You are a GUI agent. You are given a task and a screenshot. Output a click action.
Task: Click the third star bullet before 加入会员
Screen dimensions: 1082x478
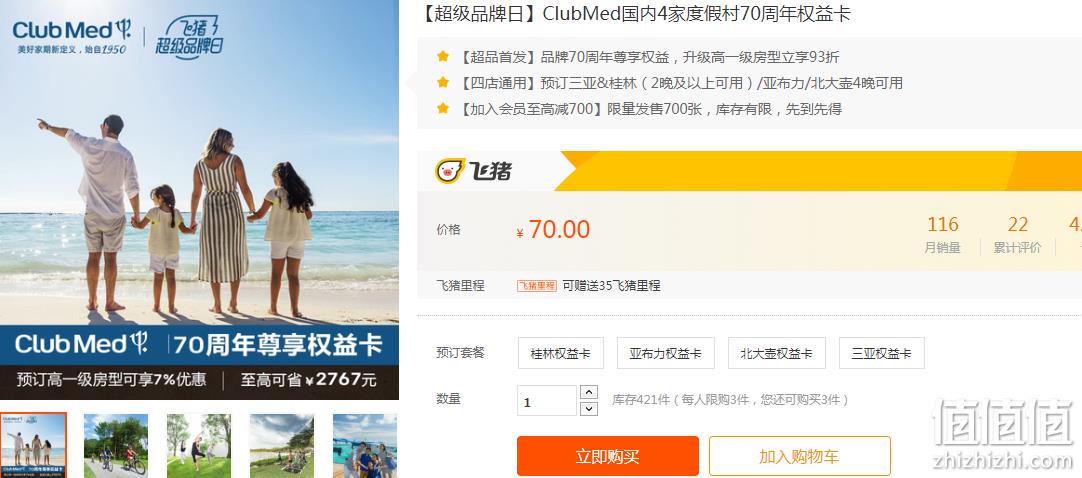coord(443,108)
